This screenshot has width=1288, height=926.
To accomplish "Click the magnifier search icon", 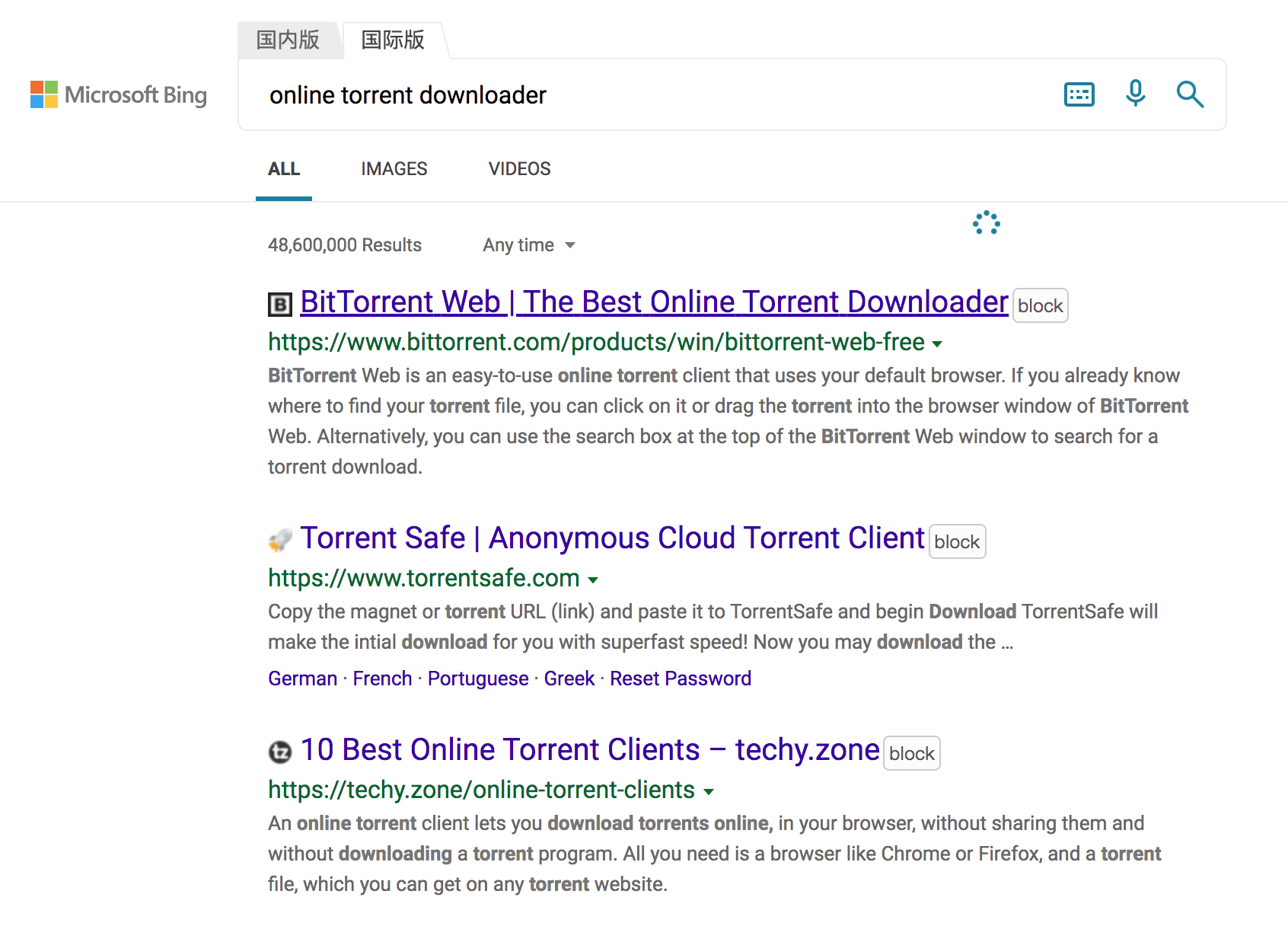I will (1190, 94).
